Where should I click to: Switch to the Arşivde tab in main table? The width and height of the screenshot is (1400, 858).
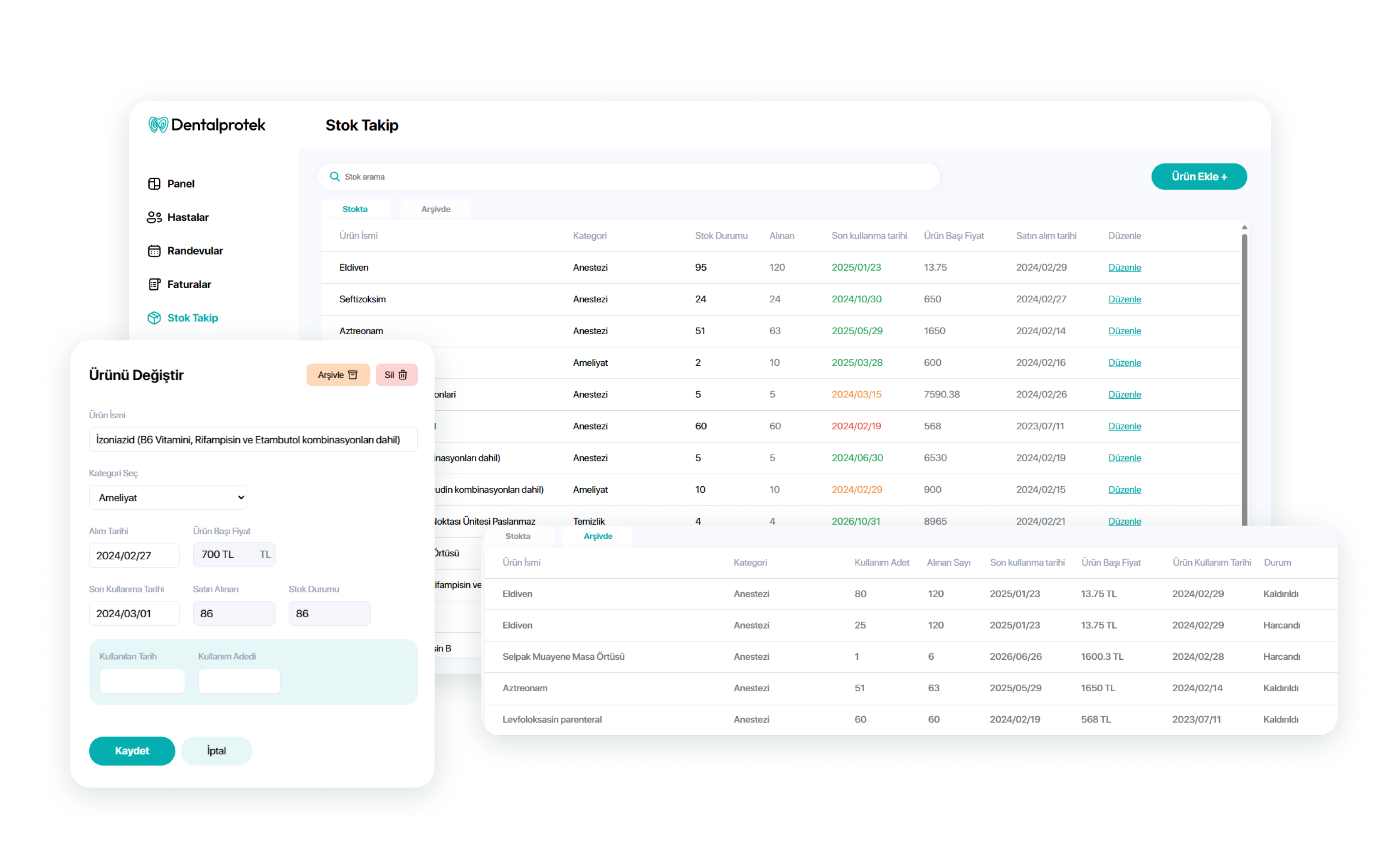[x=435, y=209]
